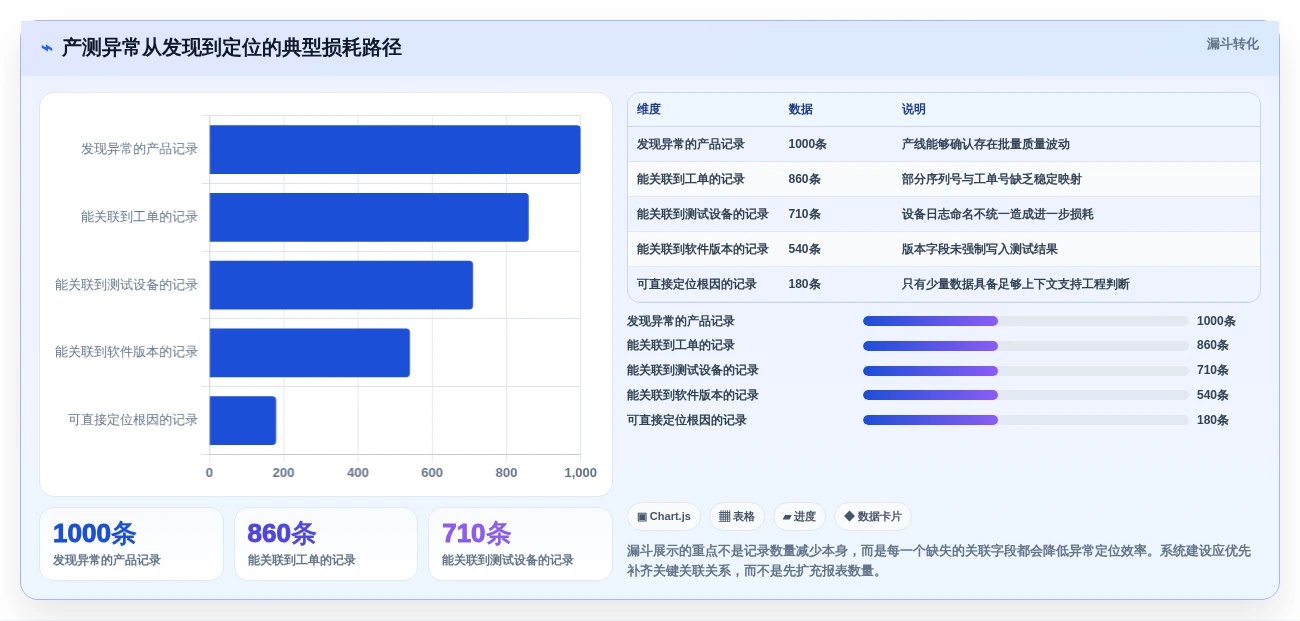Image resolution: width=1300 pixels, height=621 pixels.
Task: Click the 维度 table column header
Action: pyautogui.click(x=649, y=109)
